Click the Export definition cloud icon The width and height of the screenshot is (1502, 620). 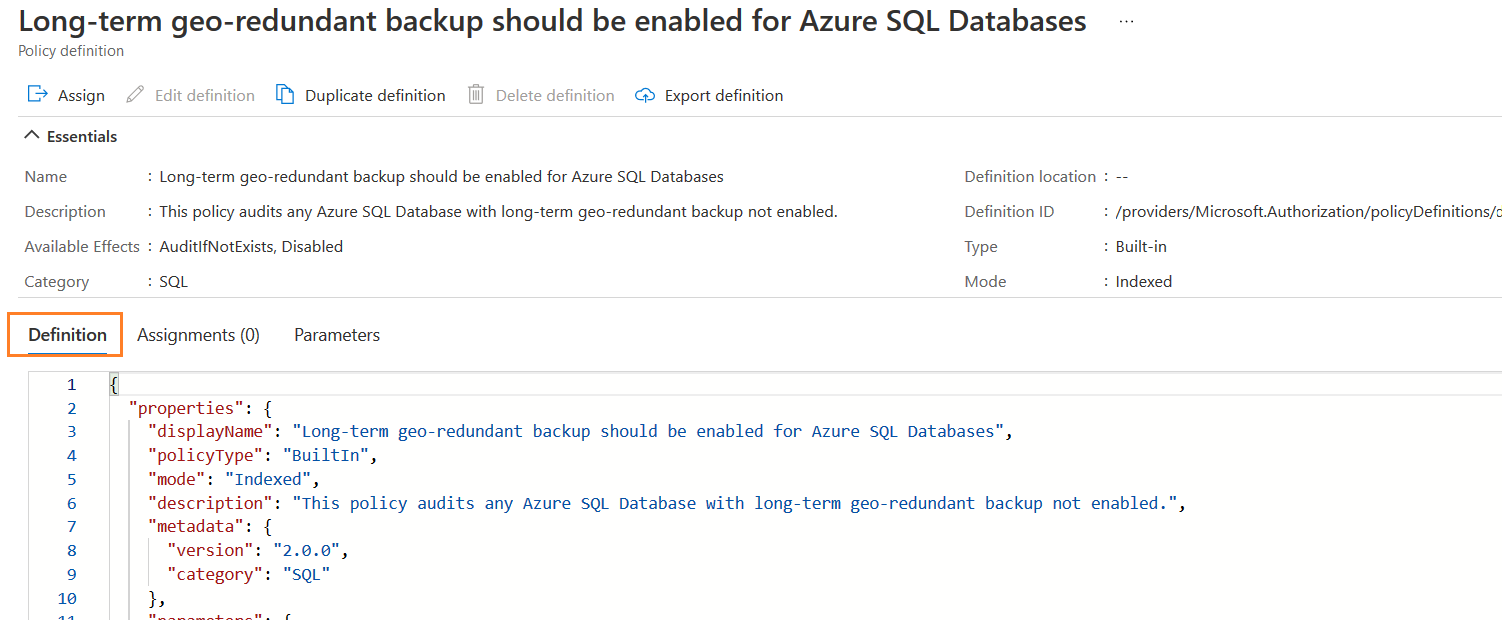pos(645,96)
